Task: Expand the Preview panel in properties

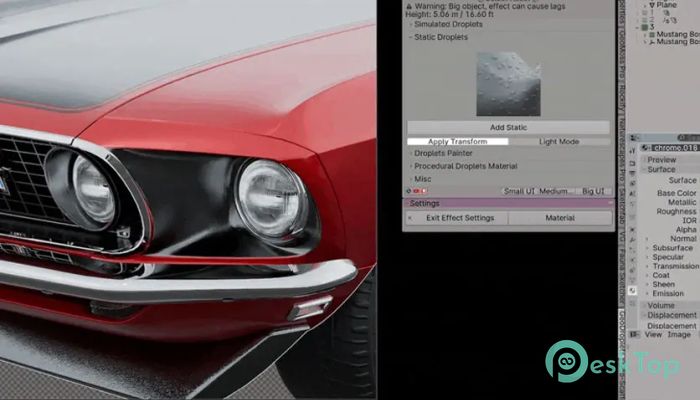Action: [x=661, y=160]
